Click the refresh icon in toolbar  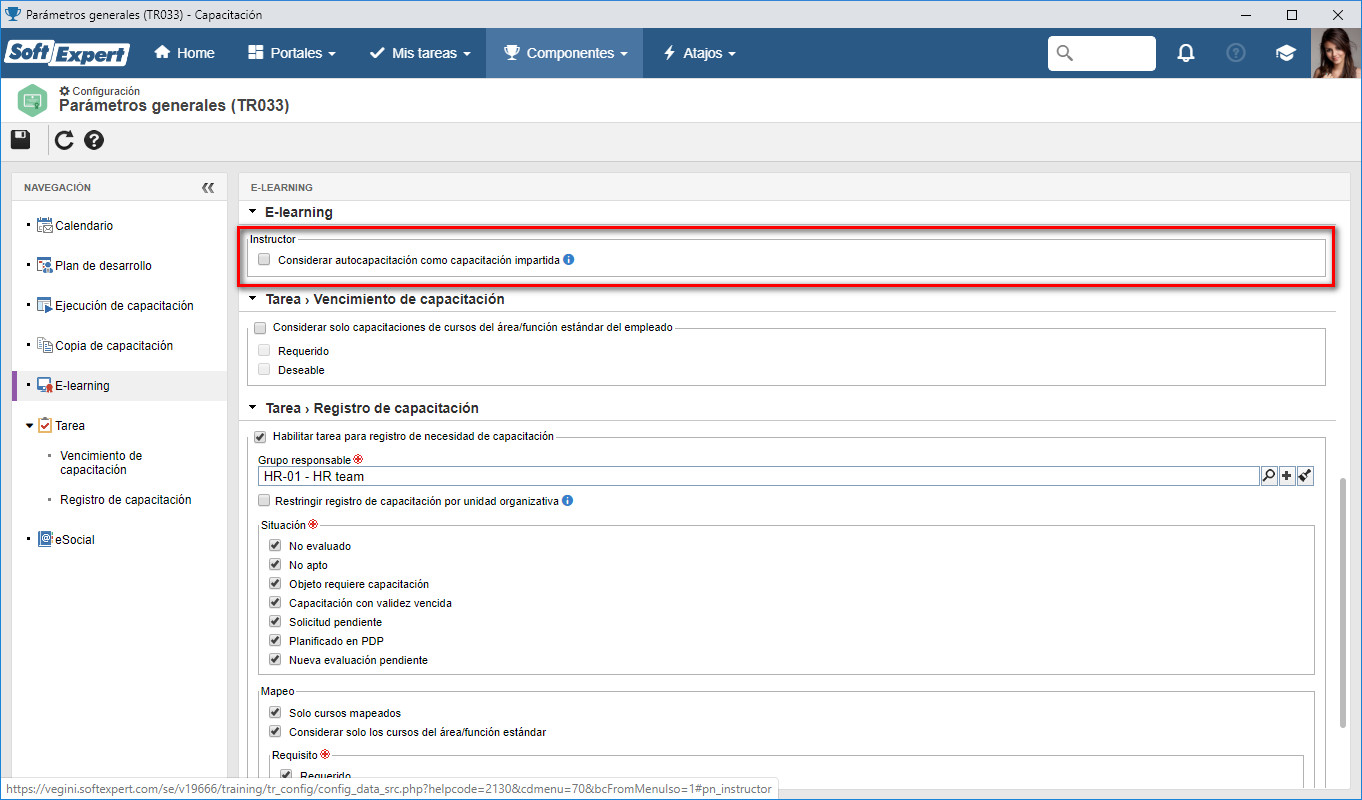click(x=64, y=140)
